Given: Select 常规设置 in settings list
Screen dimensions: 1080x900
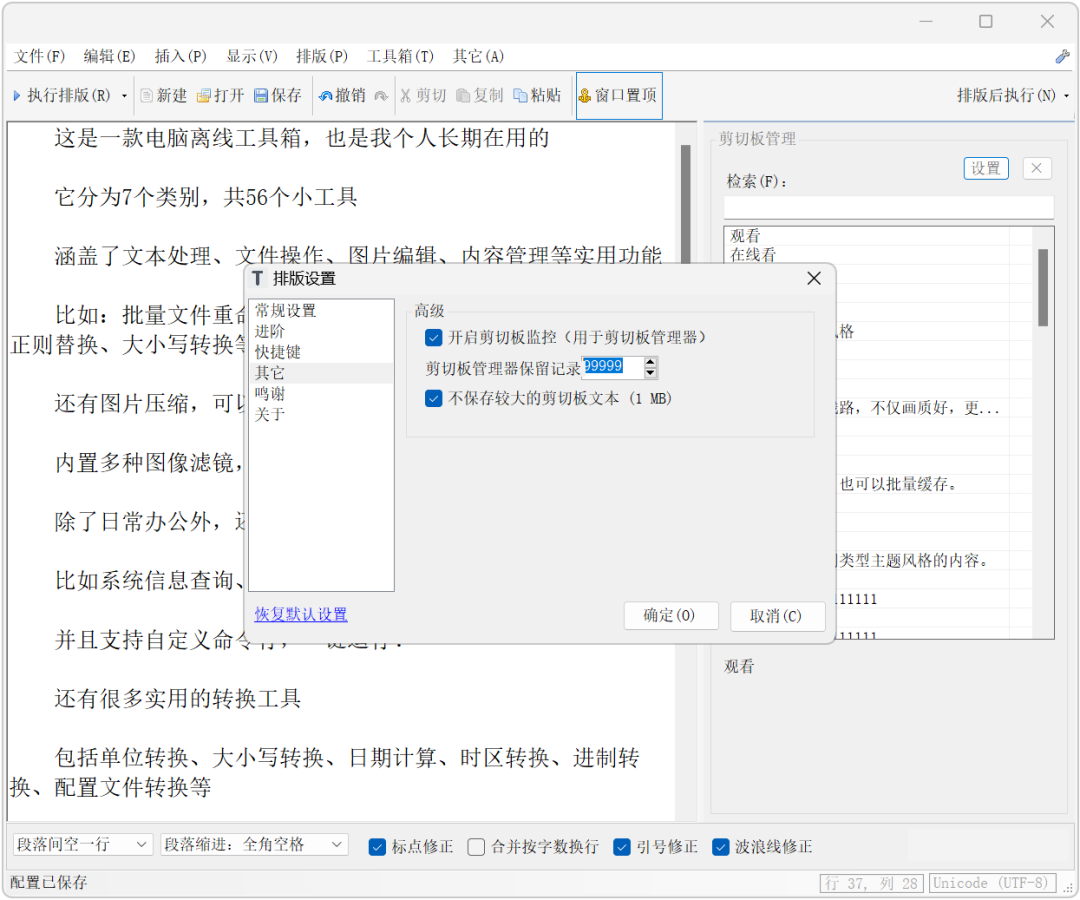Looking at the screenshot, I should click(321, 311).
